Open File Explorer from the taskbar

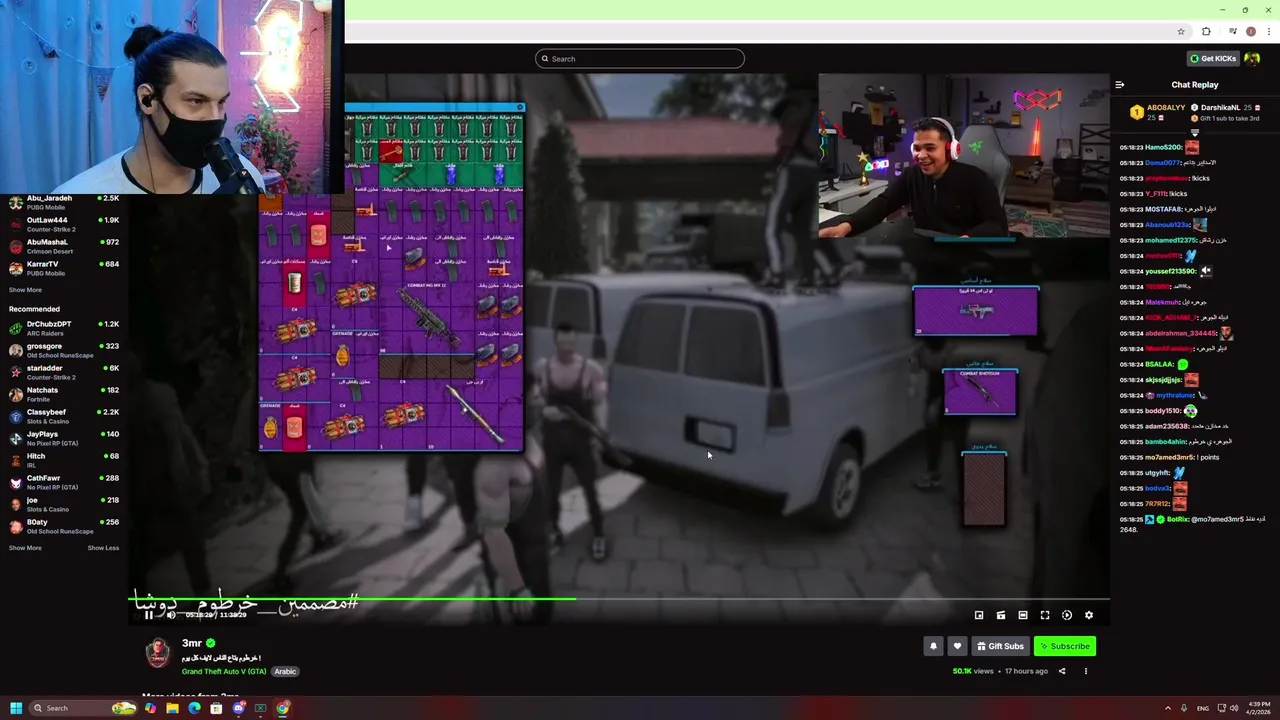(172, 708)
